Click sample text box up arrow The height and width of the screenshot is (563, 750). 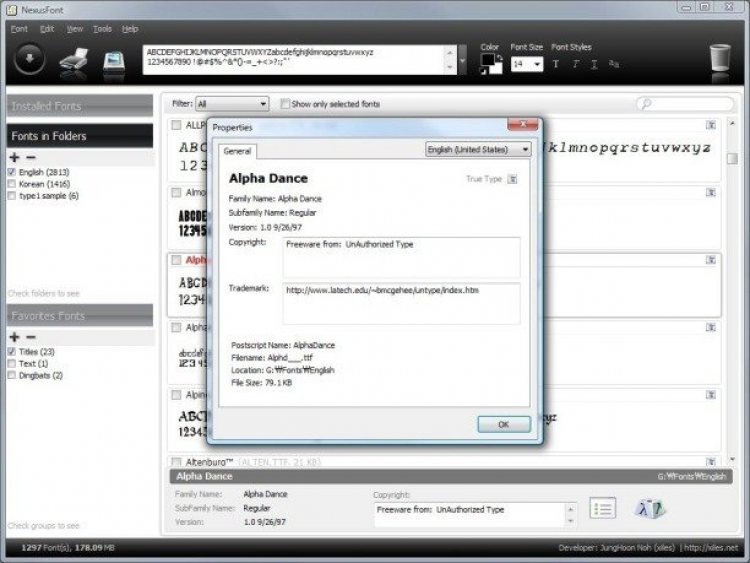[450, 52]
